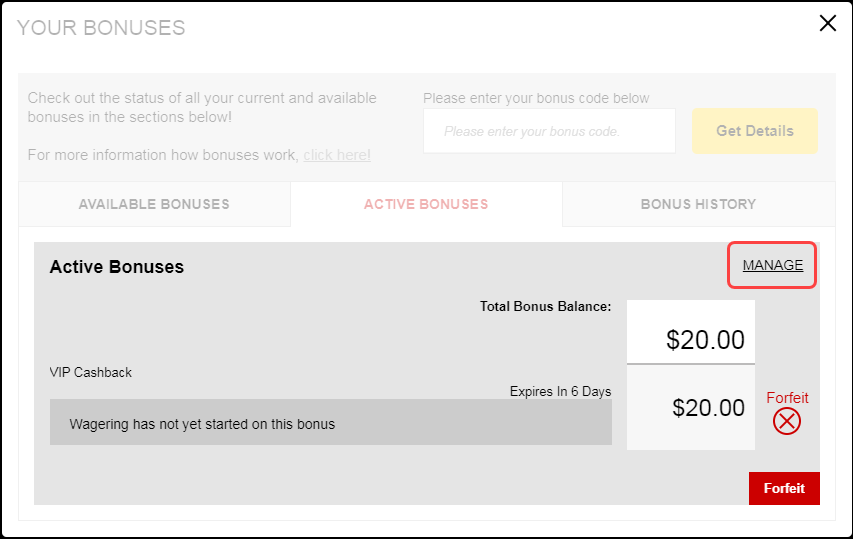853x539 pixels.
Task: Click the VIP Cashback bonus name
Action: pyautogui.click(x=91, y=373)
